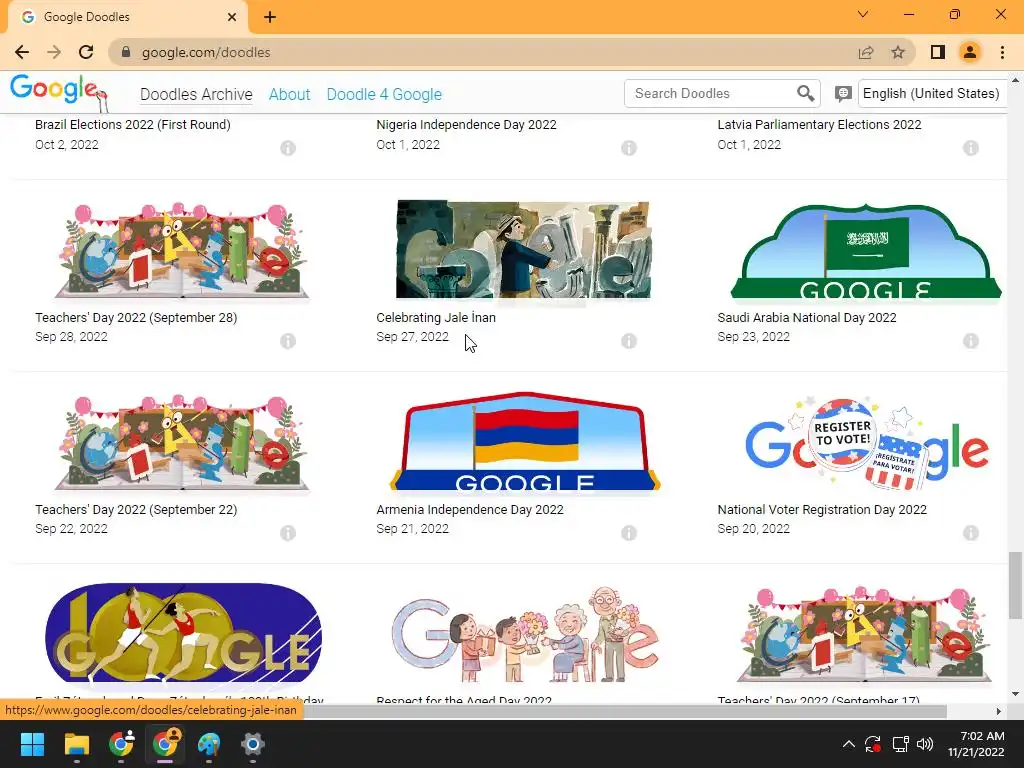Open Teachers' Day 2022 (September 22) link

pyautogui.click(x=136, y=509)
